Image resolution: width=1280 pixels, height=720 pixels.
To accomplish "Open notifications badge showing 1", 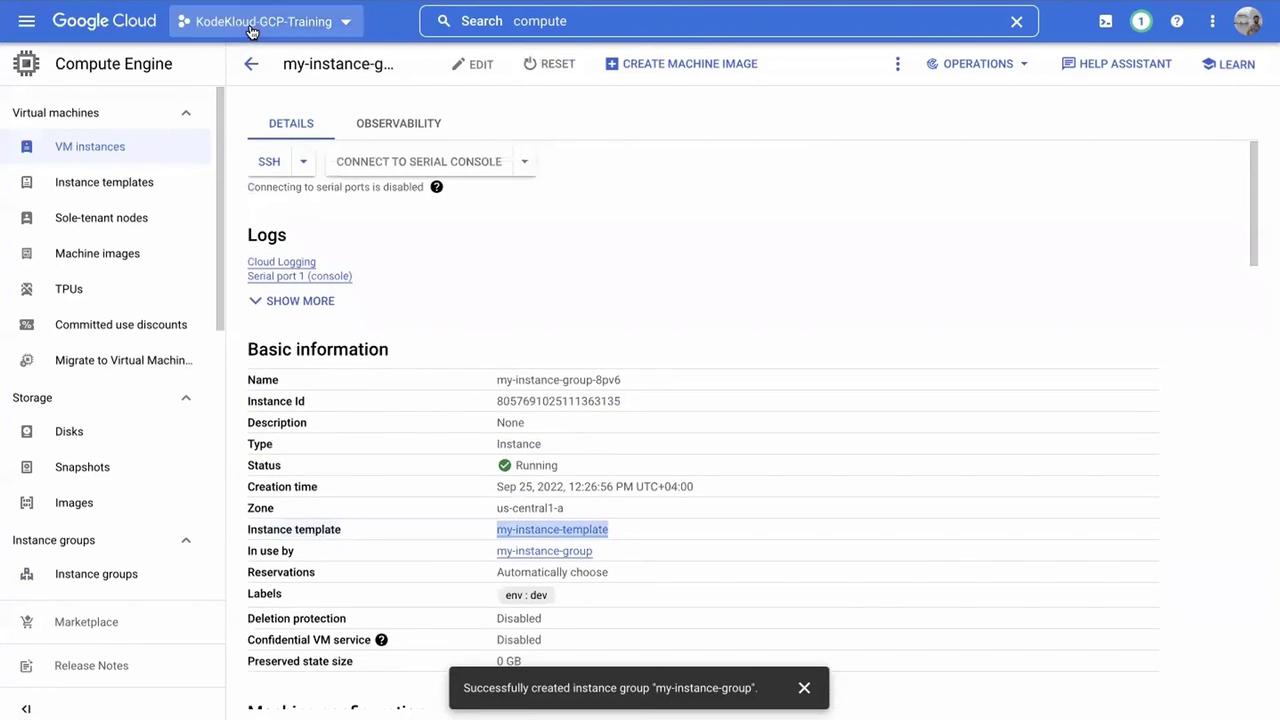I will pos(1141,21).
